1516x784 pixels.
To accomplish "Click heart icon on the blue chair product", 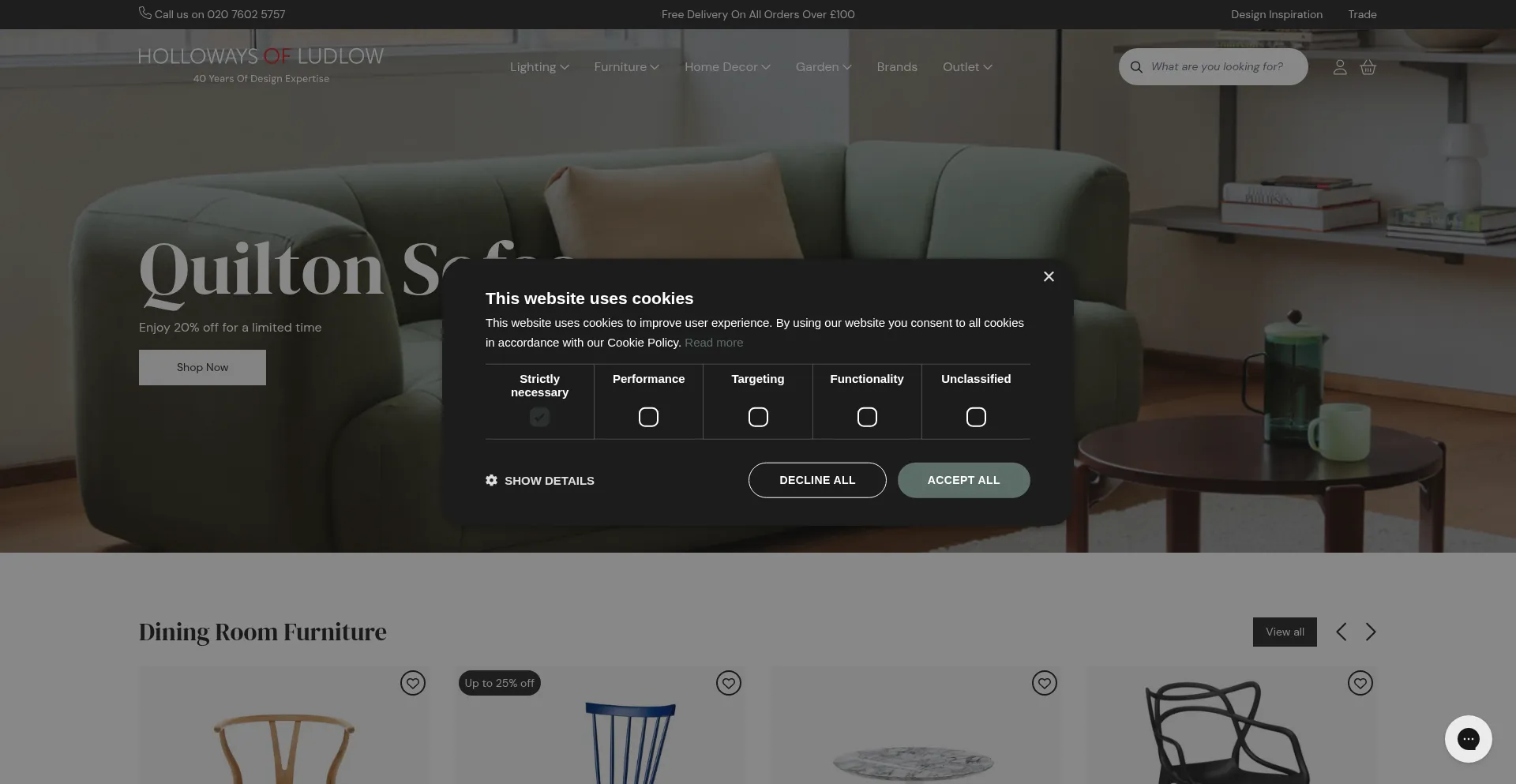I will (729, 683).
